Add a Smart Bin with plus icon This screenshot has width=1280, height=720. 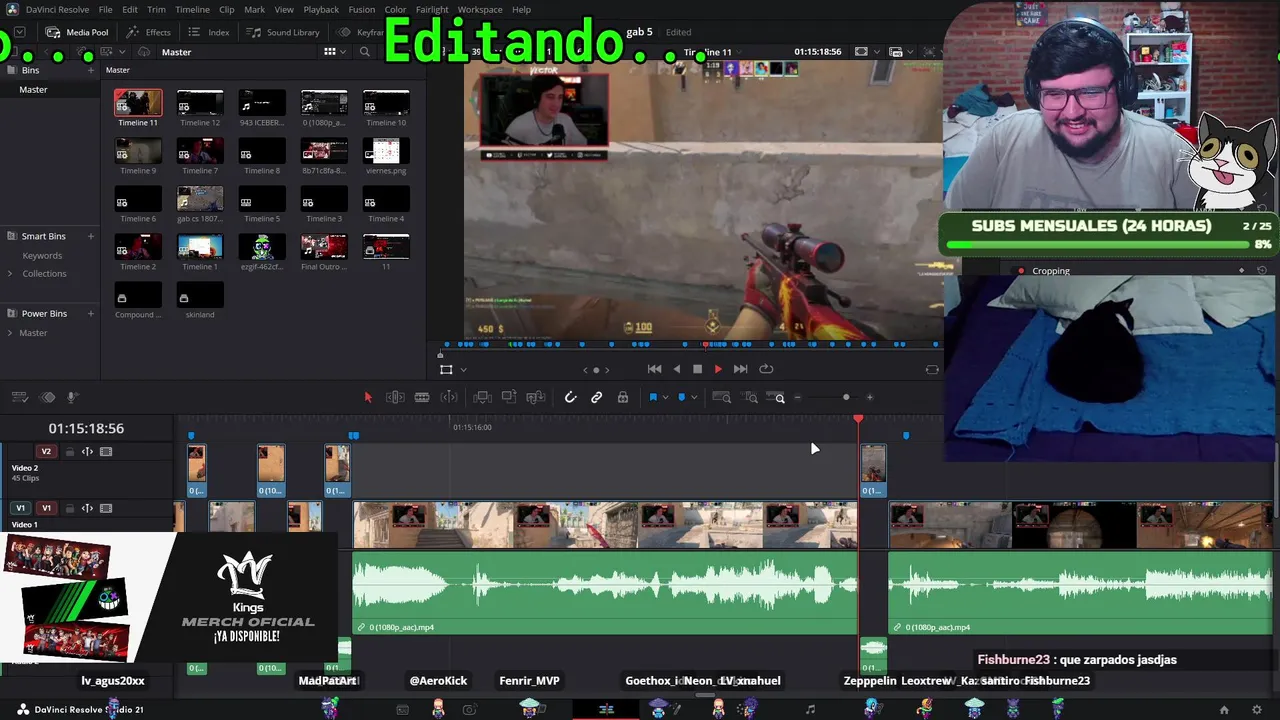(x=91, y=236)
